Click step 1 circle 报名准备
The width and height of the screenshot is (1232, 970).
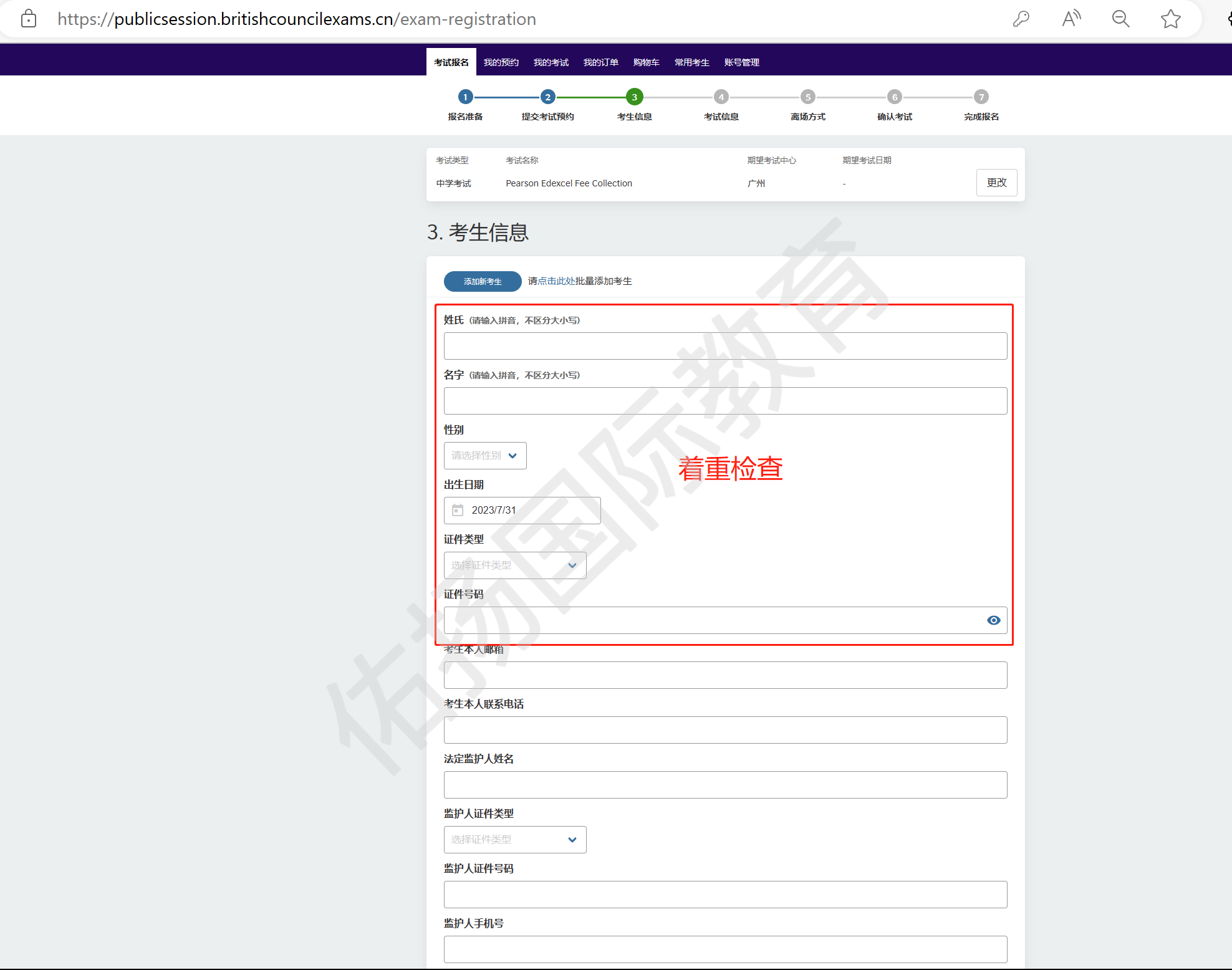465,97
